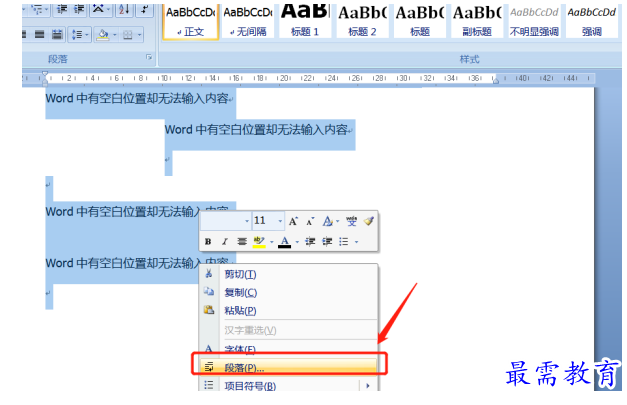627x405 pixels.
Task: Apply the 正文 style
Action: pyautogui.click(x=190, y=22)
